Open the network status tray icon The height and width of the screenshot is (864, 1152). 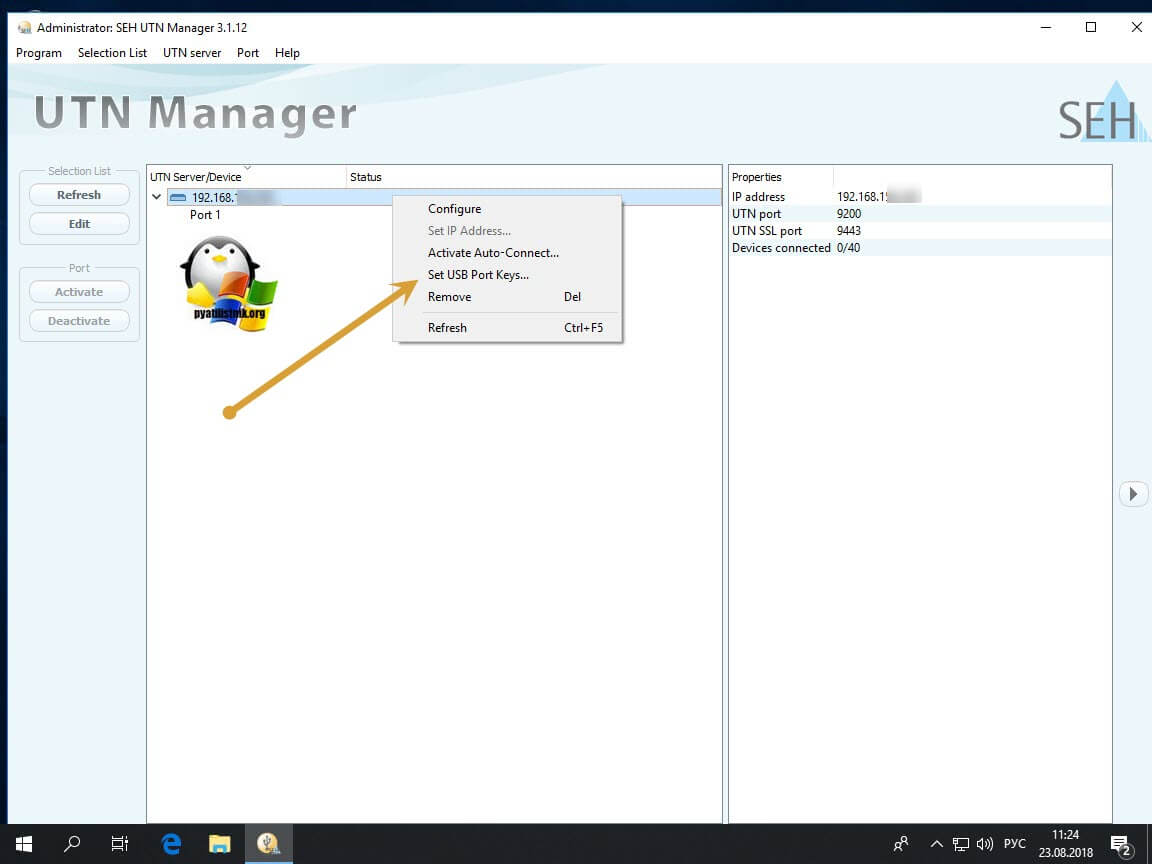pyautogui.click(x=960, y=844)
